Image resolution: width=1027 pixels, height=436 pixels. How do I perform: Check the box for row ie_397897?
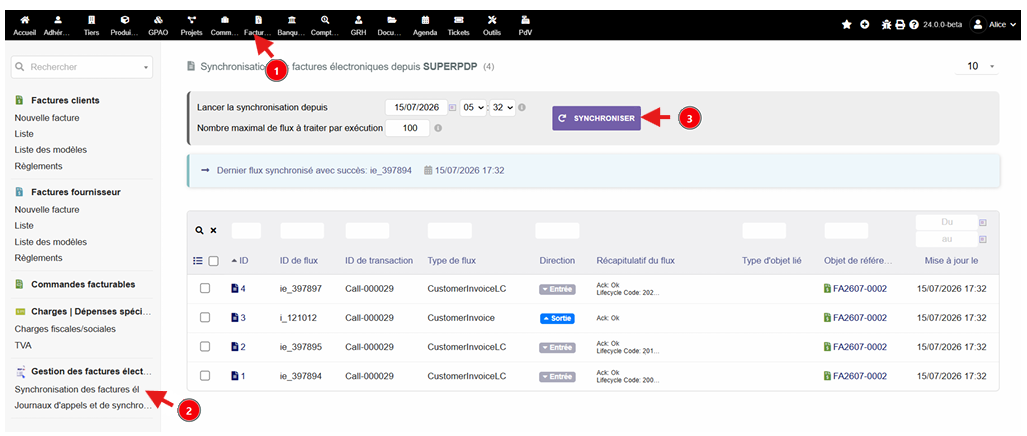(x=205, y=288)
